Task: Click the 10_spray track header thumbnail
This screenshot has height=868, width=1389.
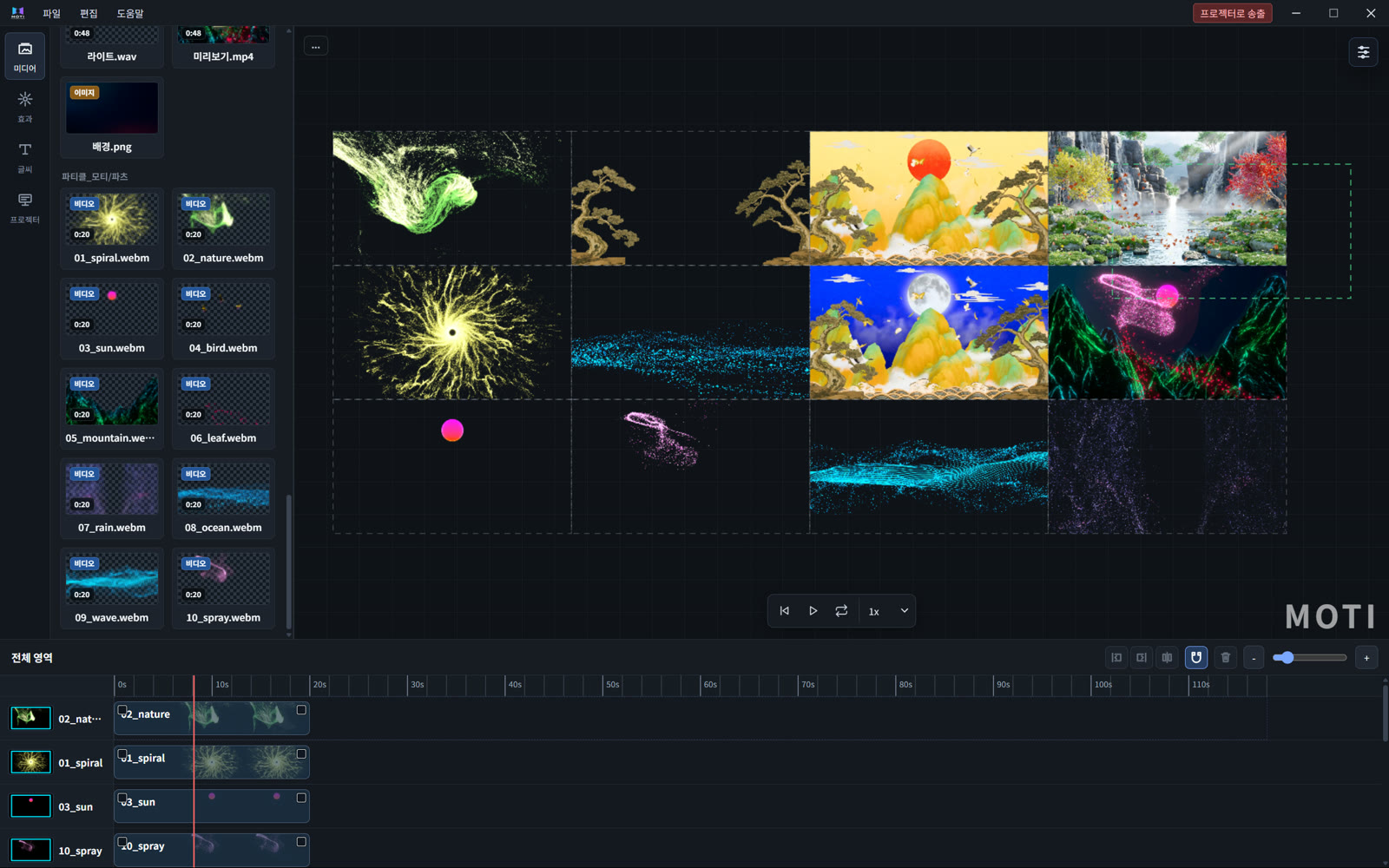Action: pos(30,850)
